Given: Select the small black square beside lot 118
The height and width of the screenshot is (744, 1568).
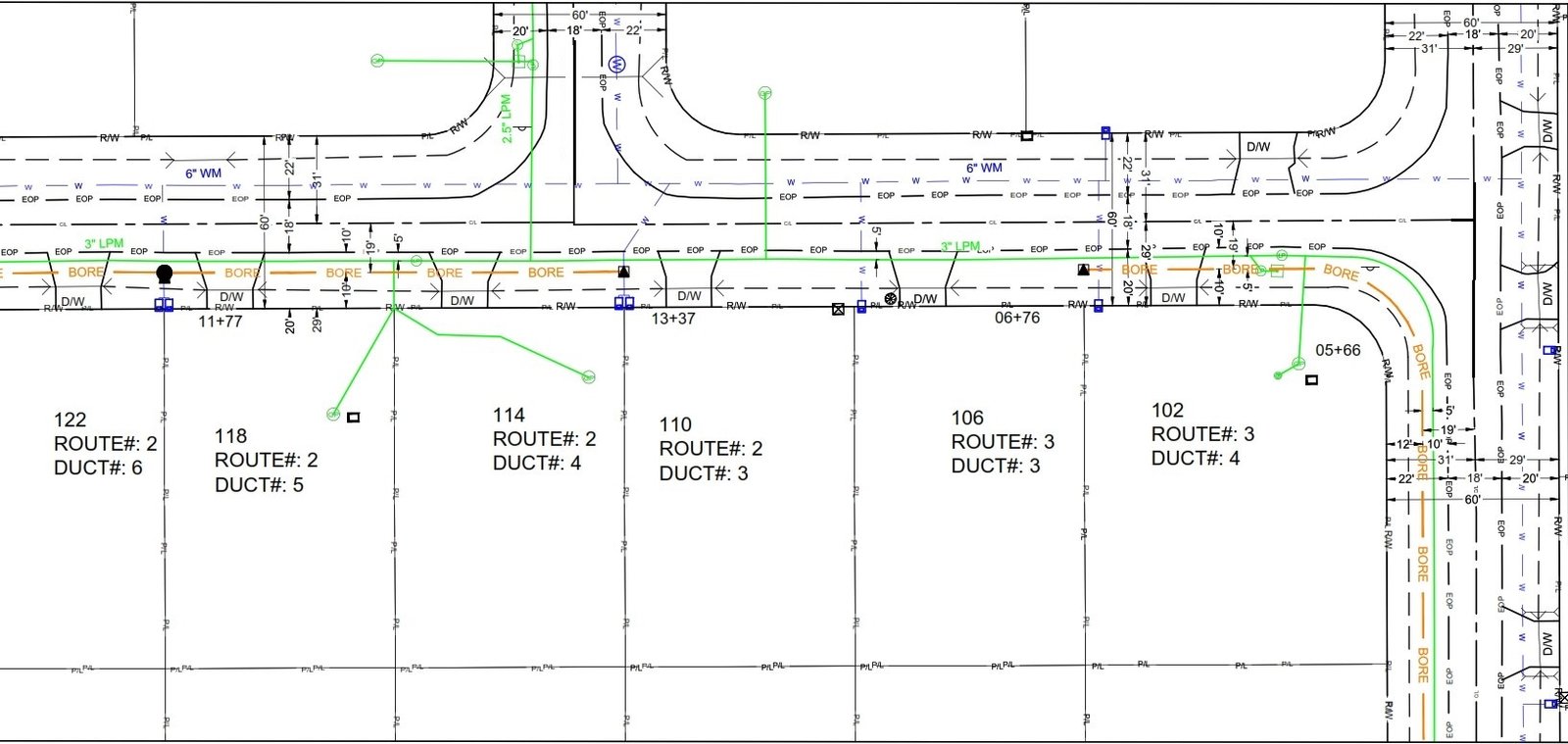Looking at the screenshot, I should pos(354,418).
